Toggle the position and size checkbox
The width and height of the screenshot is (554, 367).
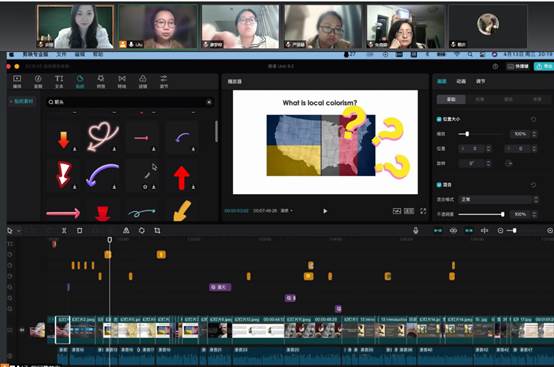(x=439, y=119)
